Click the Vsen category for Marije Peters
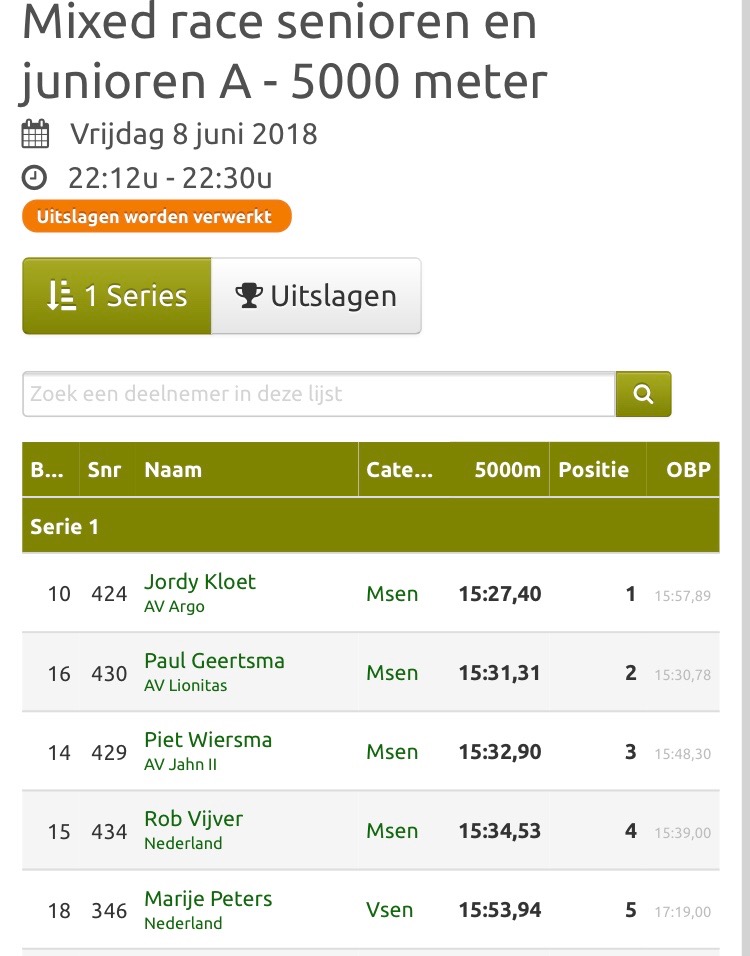Viewport: 750px width, 956px height. (390, 910)
